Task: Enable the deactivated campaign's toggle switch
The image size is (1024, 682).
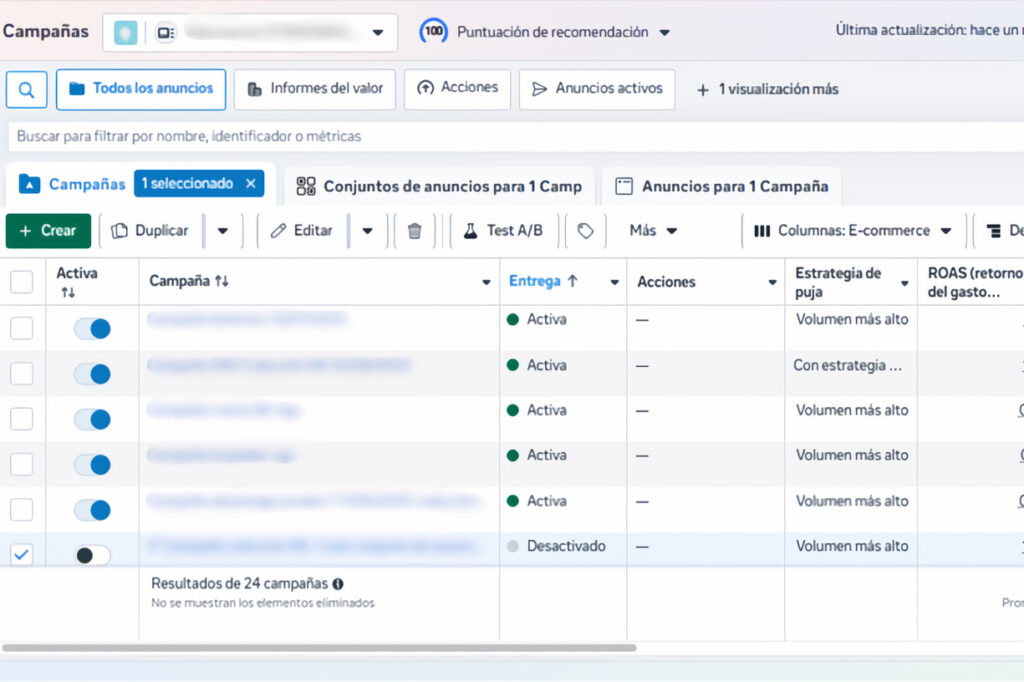Action: pyautogui.click(x=92, y=555)
